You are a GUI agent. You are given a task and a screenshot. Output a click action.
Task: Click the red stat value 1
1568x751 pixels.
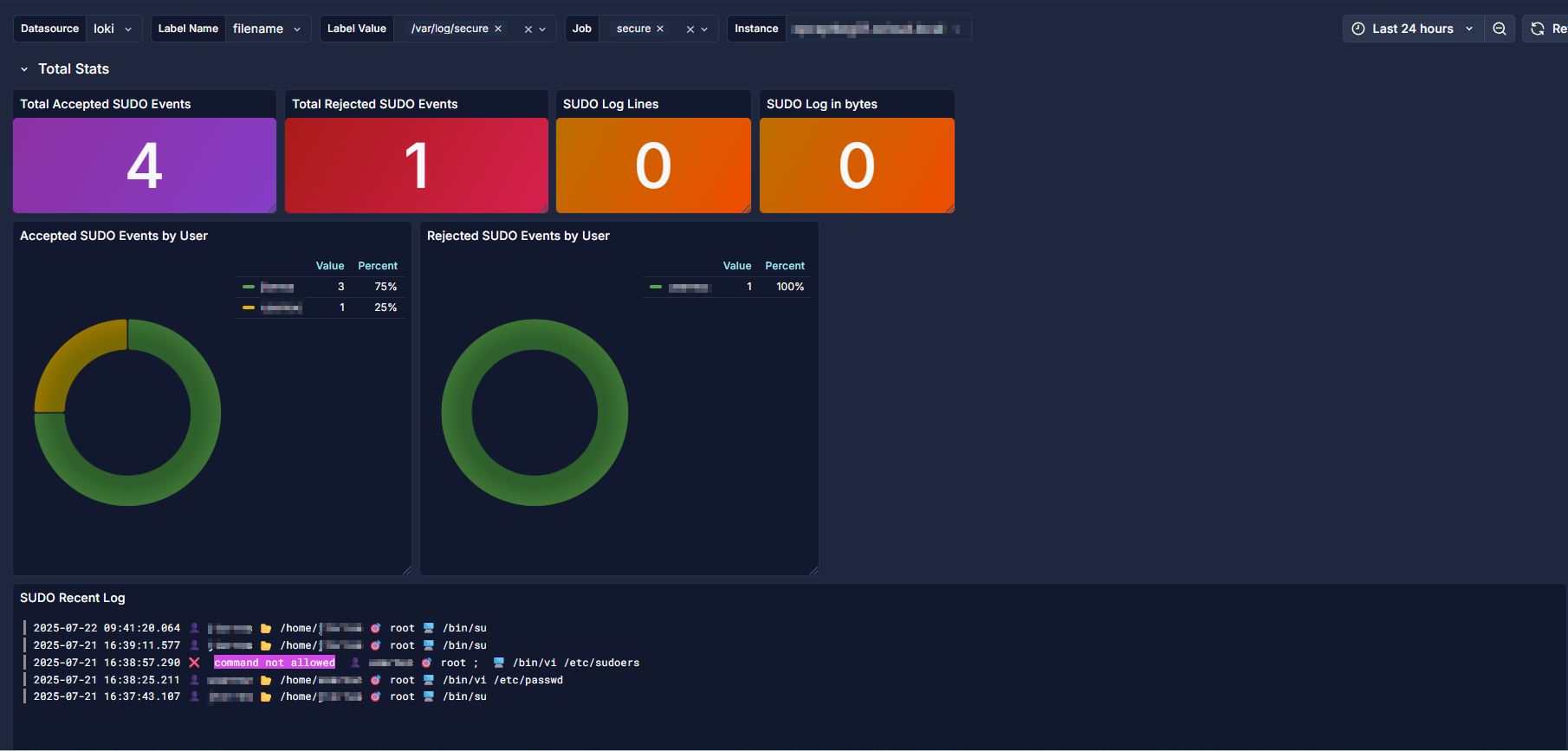[417, 165]
